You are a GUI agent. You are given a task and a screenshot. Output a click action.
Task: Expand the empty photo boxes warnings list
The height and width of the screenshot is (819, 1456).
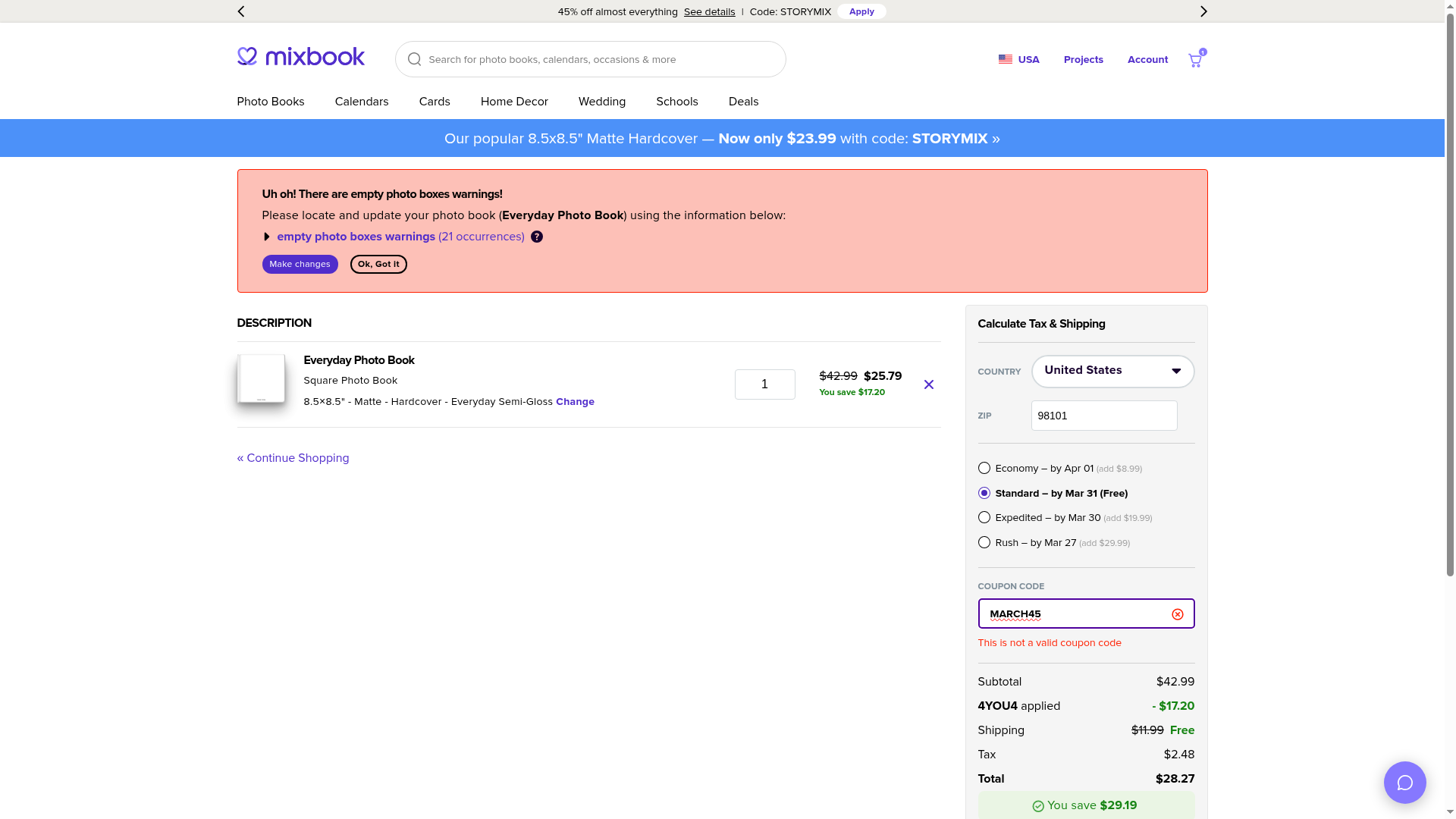pyautogui.click(x=266, y=237)
